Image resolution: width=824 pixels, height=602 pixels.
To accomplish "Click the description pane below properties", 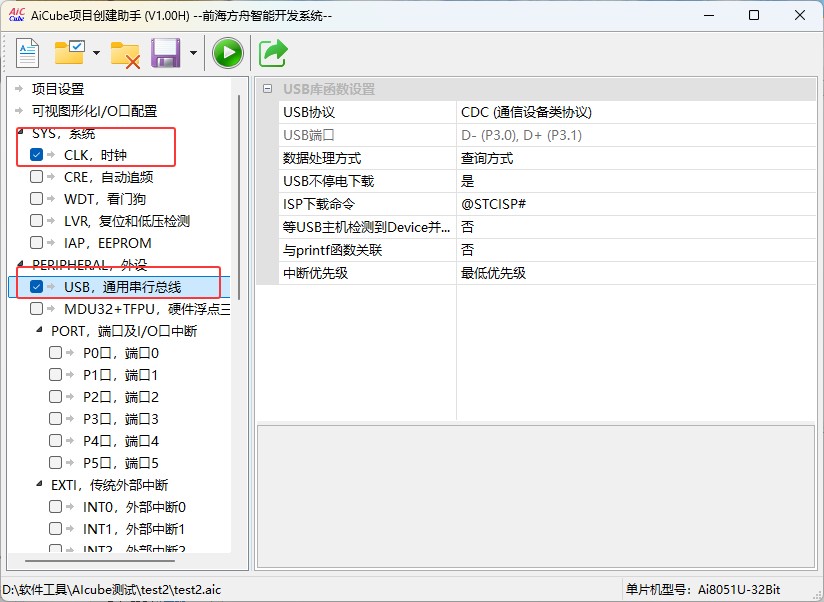I will (x=535, y=496).
